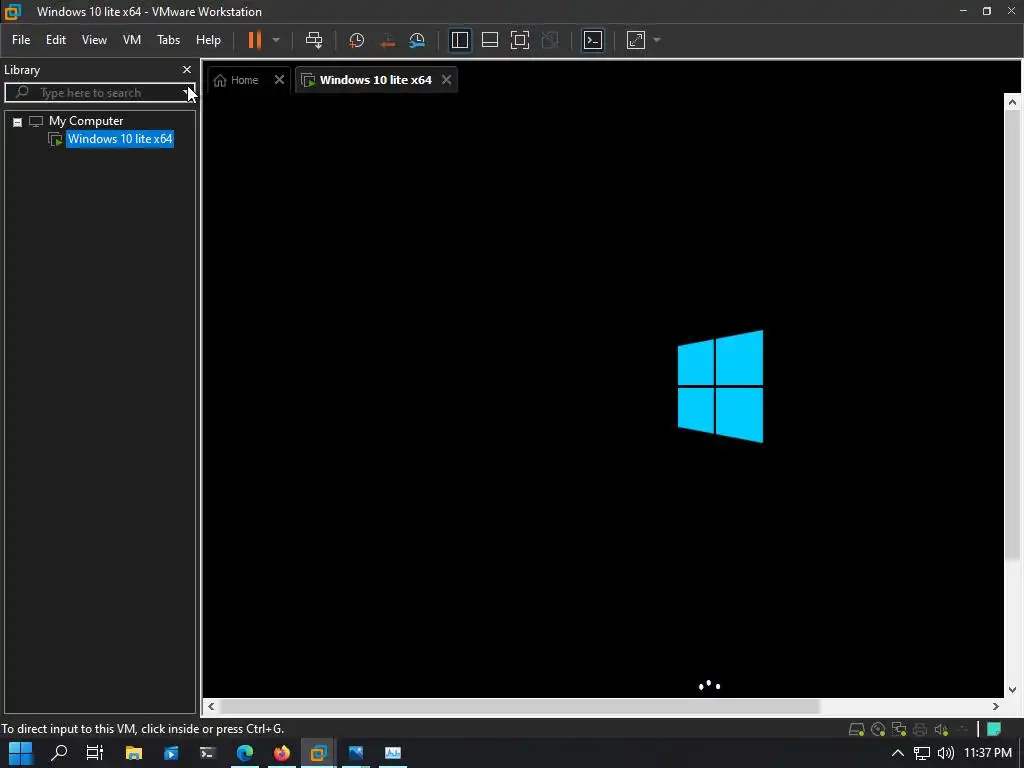Open File Explorer from the taskbar
This screenshot has height=768, width=1024.
(134, 753)
